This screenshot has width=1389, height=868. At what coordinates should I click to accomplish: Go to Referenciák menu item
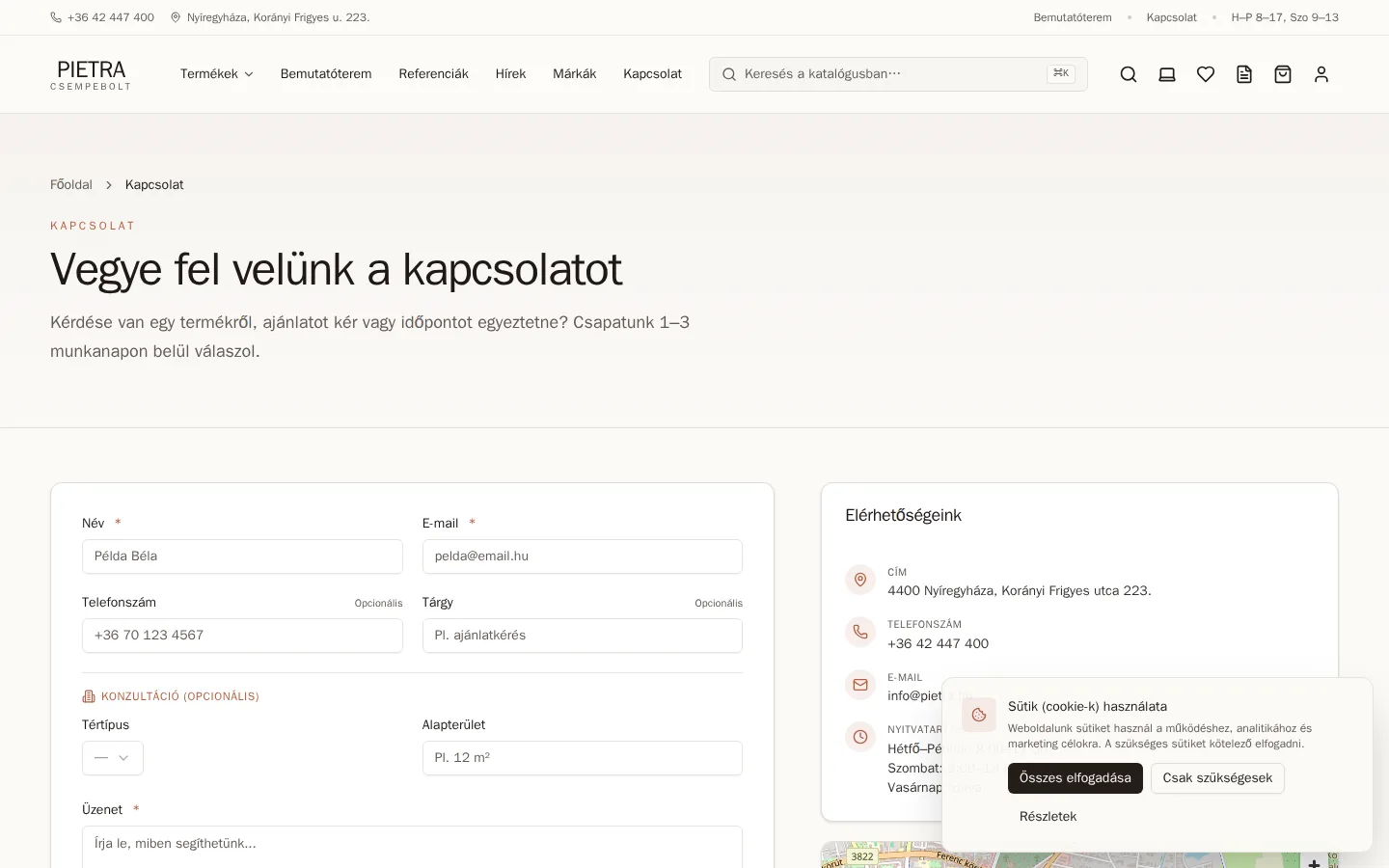coord(433,74)
